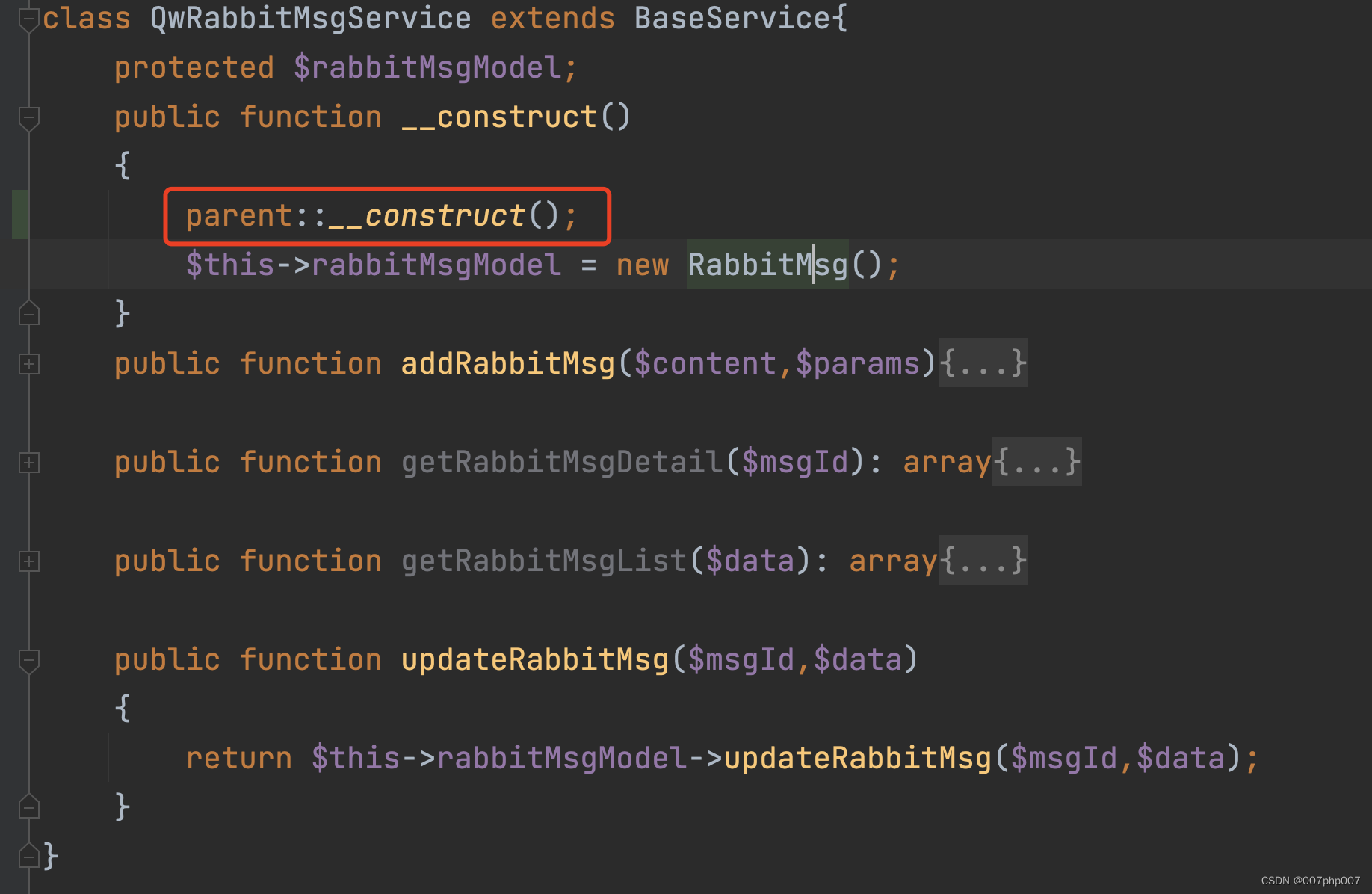1372x894 pixels.
Task: Click the return keyword in updateRabbitMsg
Action: (239, 758)
